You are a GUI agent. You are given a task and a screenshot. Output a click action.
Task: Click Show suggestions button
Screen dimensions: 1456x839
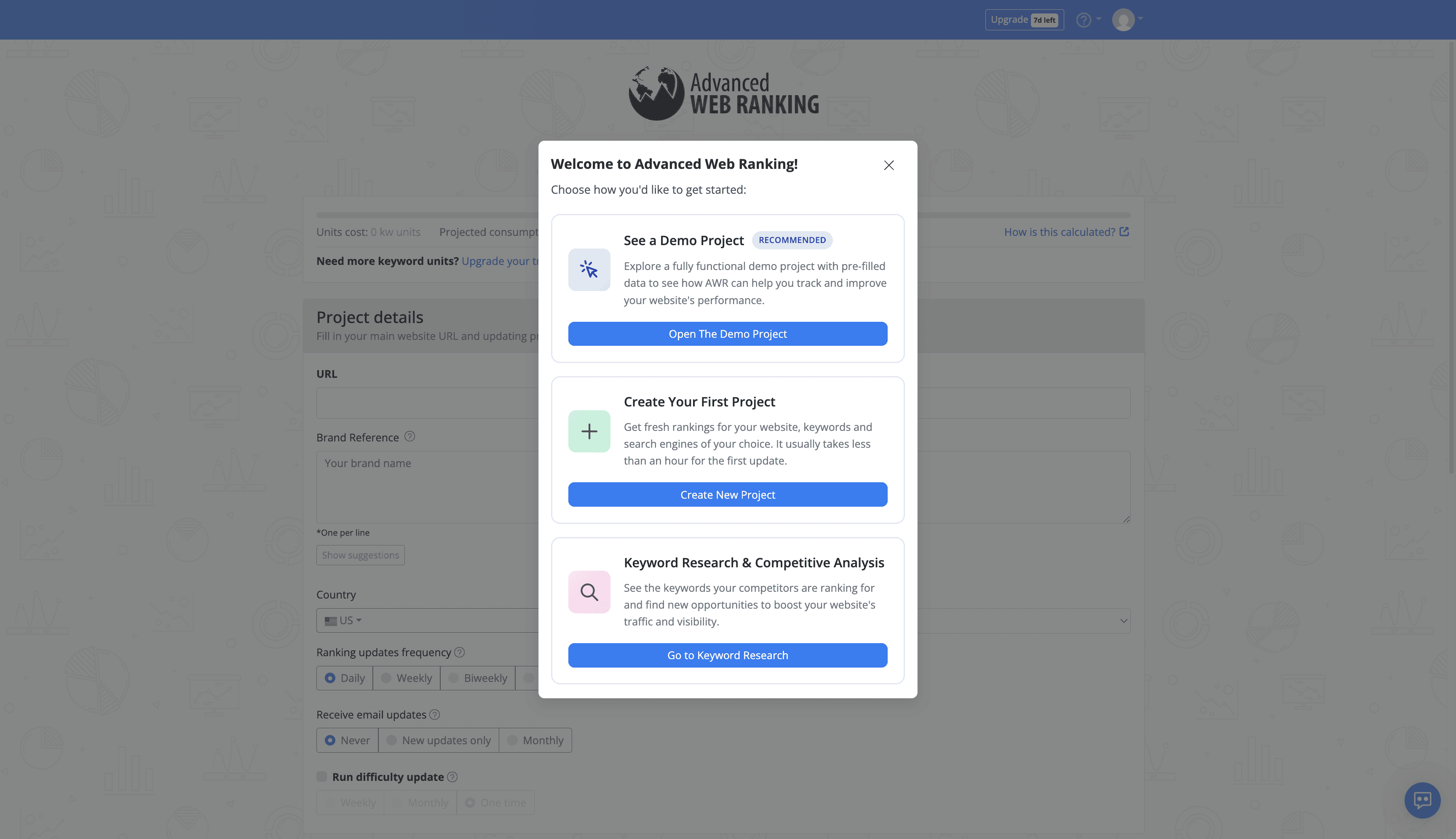coord(360,555)
